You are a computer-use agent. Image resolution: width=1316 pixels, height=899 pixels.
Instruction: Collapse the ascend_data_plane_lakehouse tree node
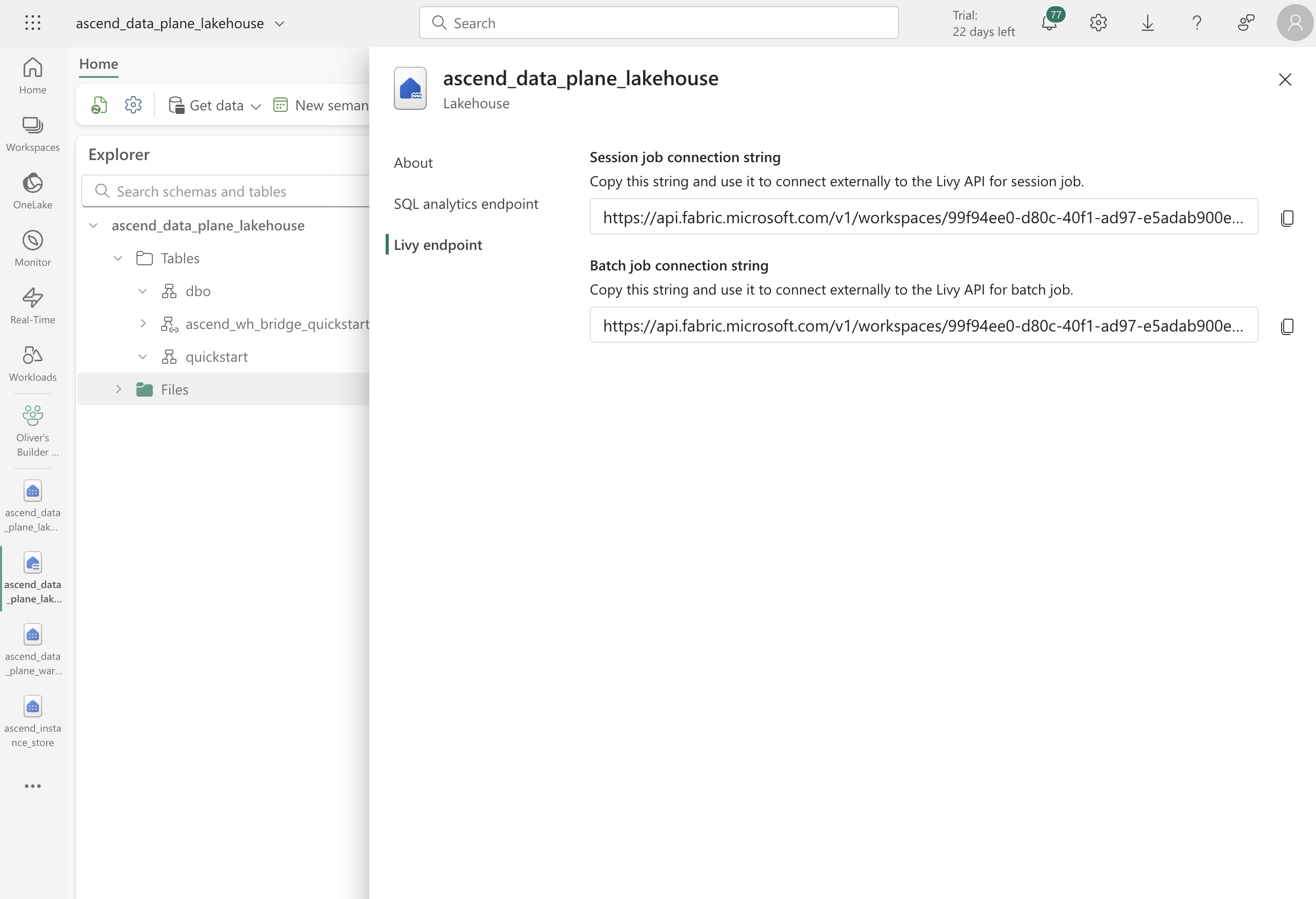tap(93, 225)
